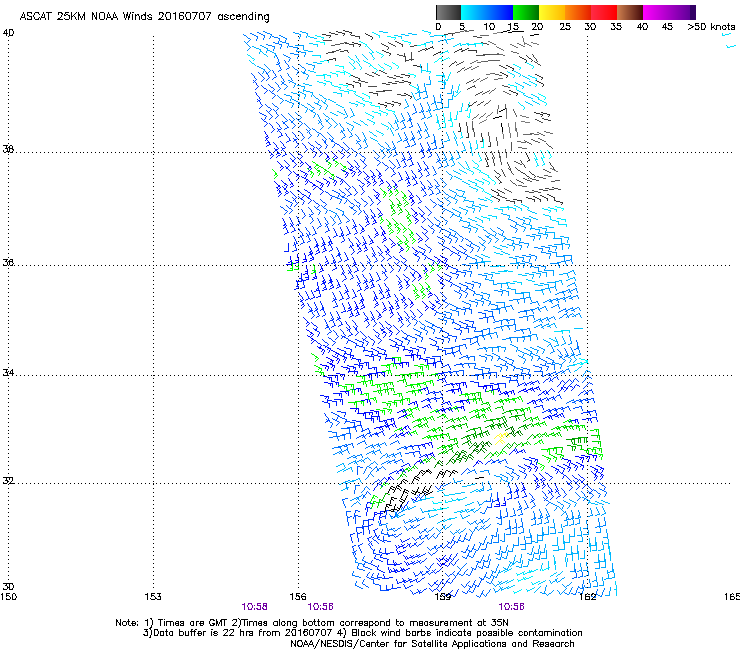Click the longitude label "150" on the bottom axis
The height and width of the screenshot is (650, 740).
8,597
